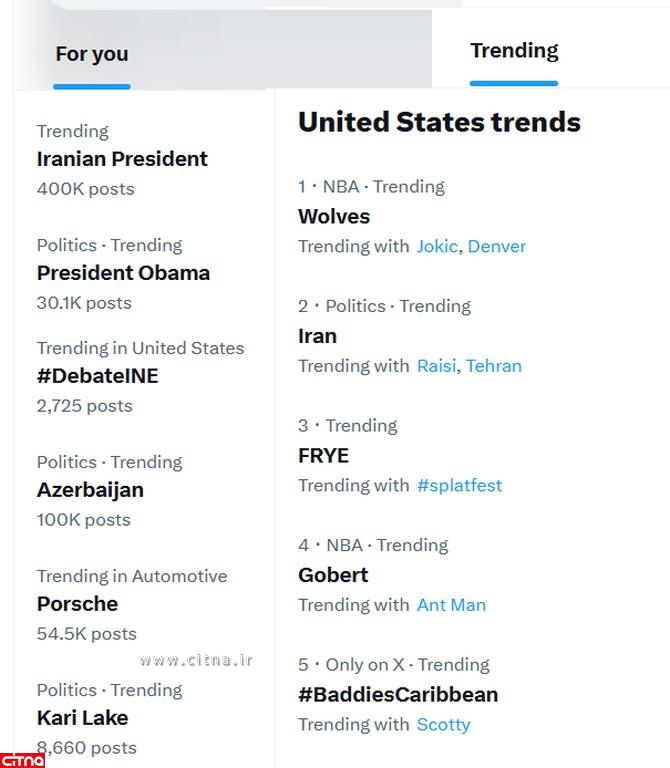Click the Ant Man related link
This screenshot has height=768, width=670.
click(451, 605)
